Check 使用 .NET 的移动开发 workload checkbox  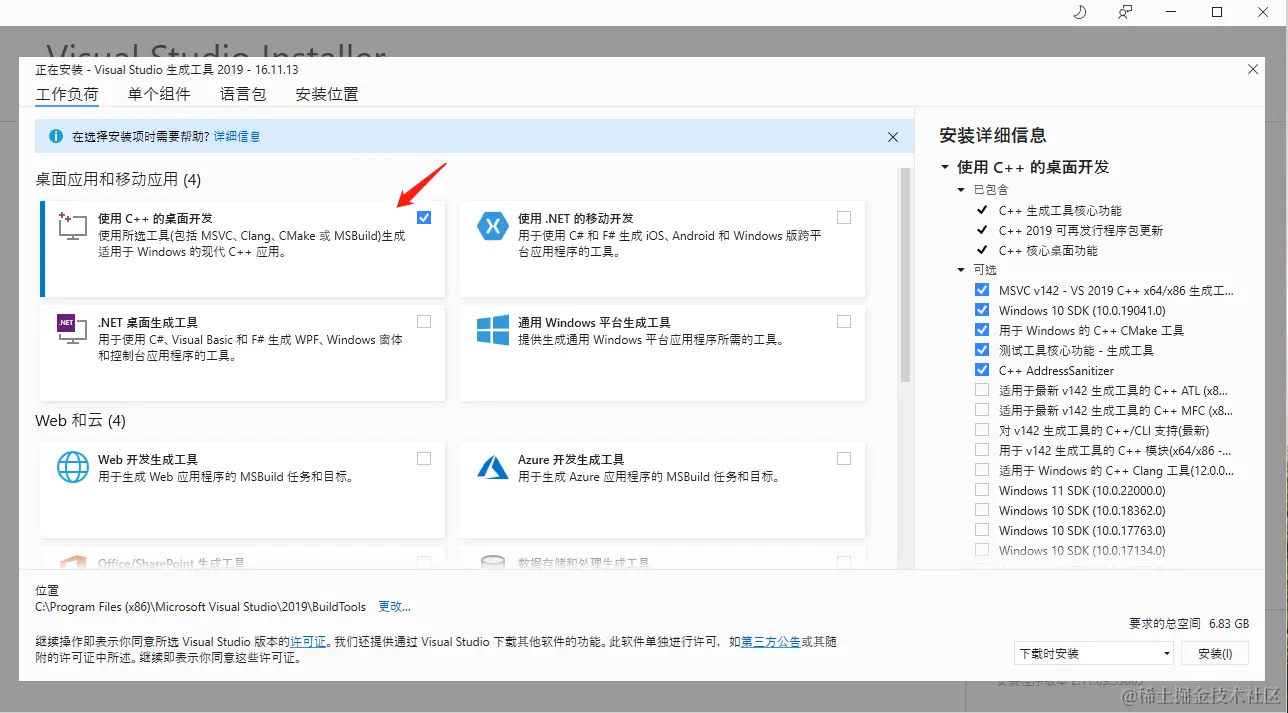844,218
